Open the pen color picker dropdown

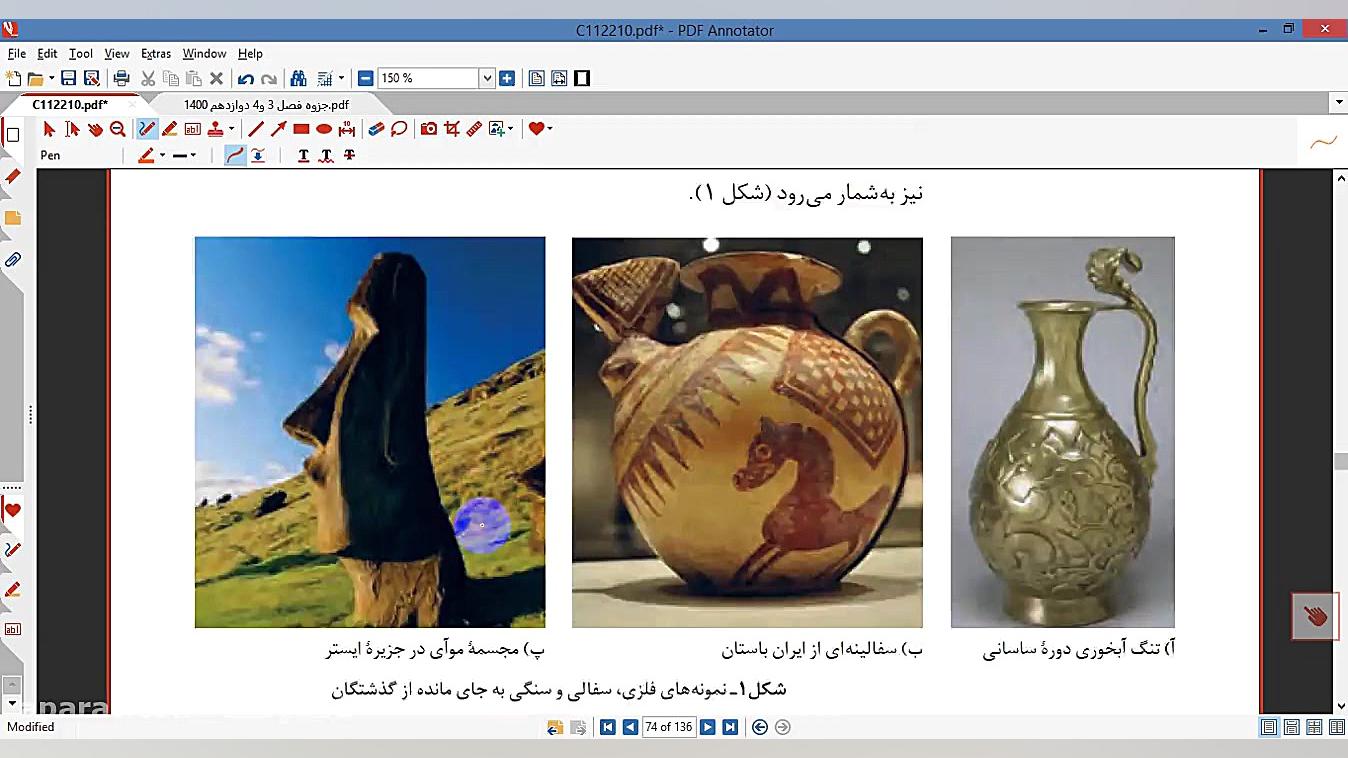160,155
